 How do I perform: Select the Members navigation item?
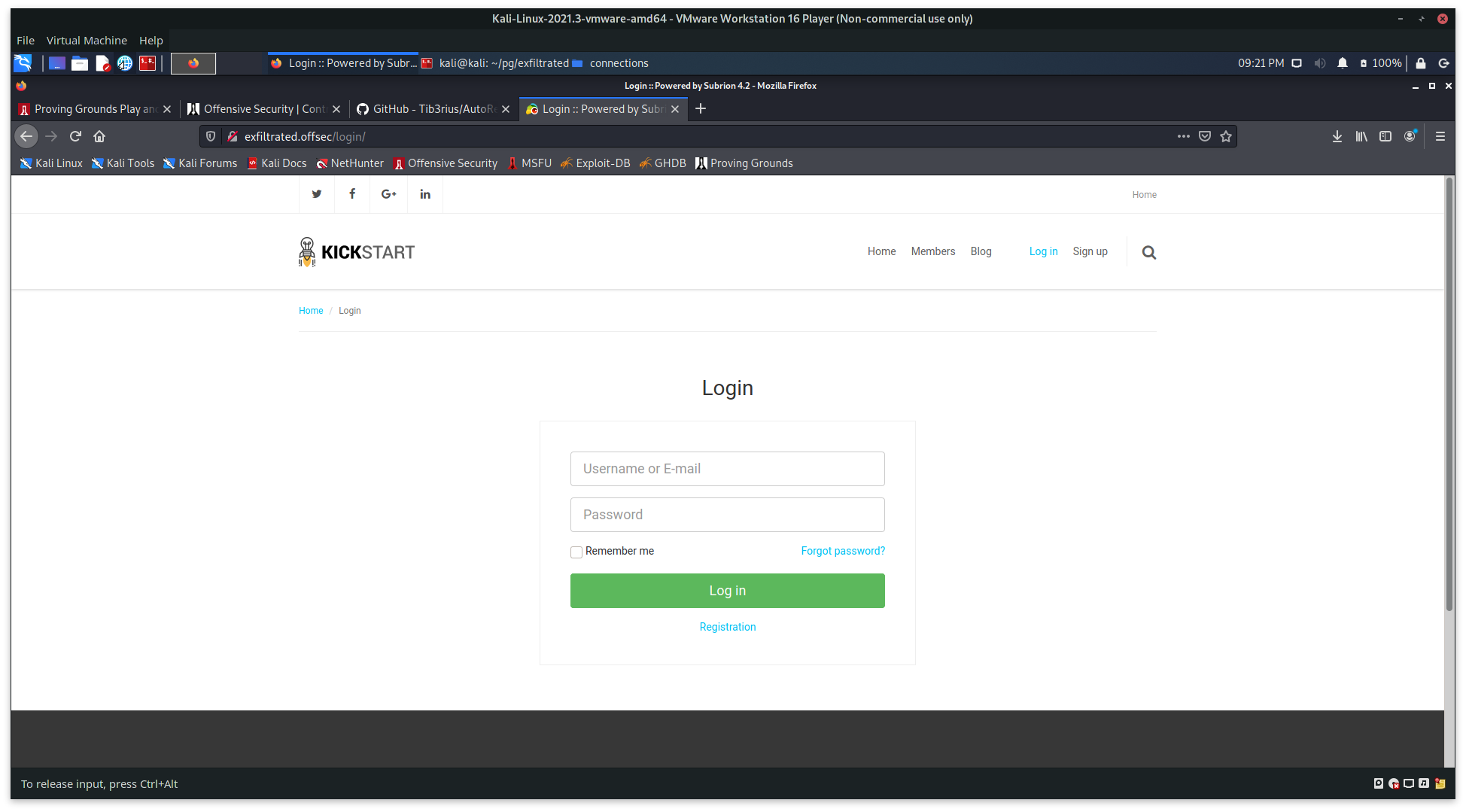[933, 251]
